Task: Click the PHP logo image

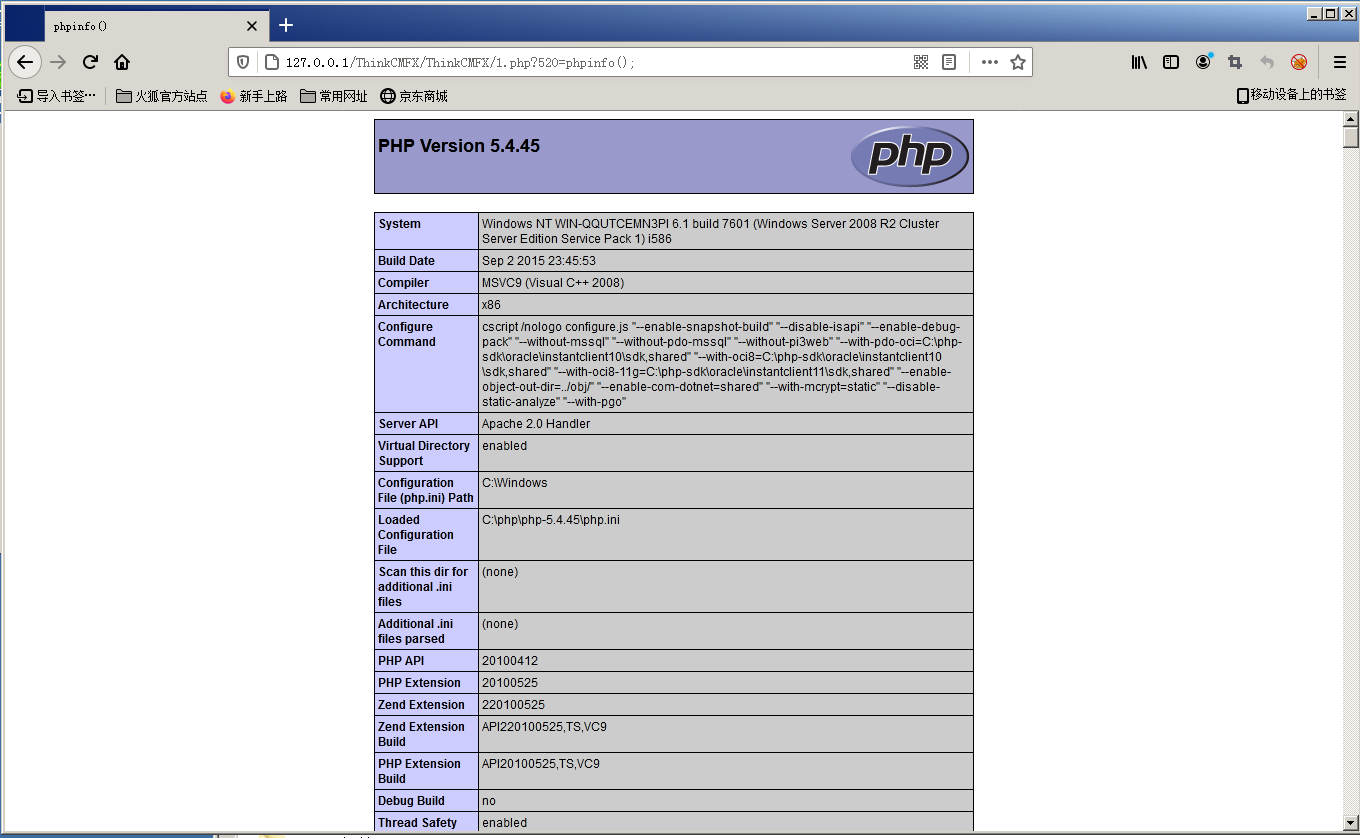Action: coord(909,156)
